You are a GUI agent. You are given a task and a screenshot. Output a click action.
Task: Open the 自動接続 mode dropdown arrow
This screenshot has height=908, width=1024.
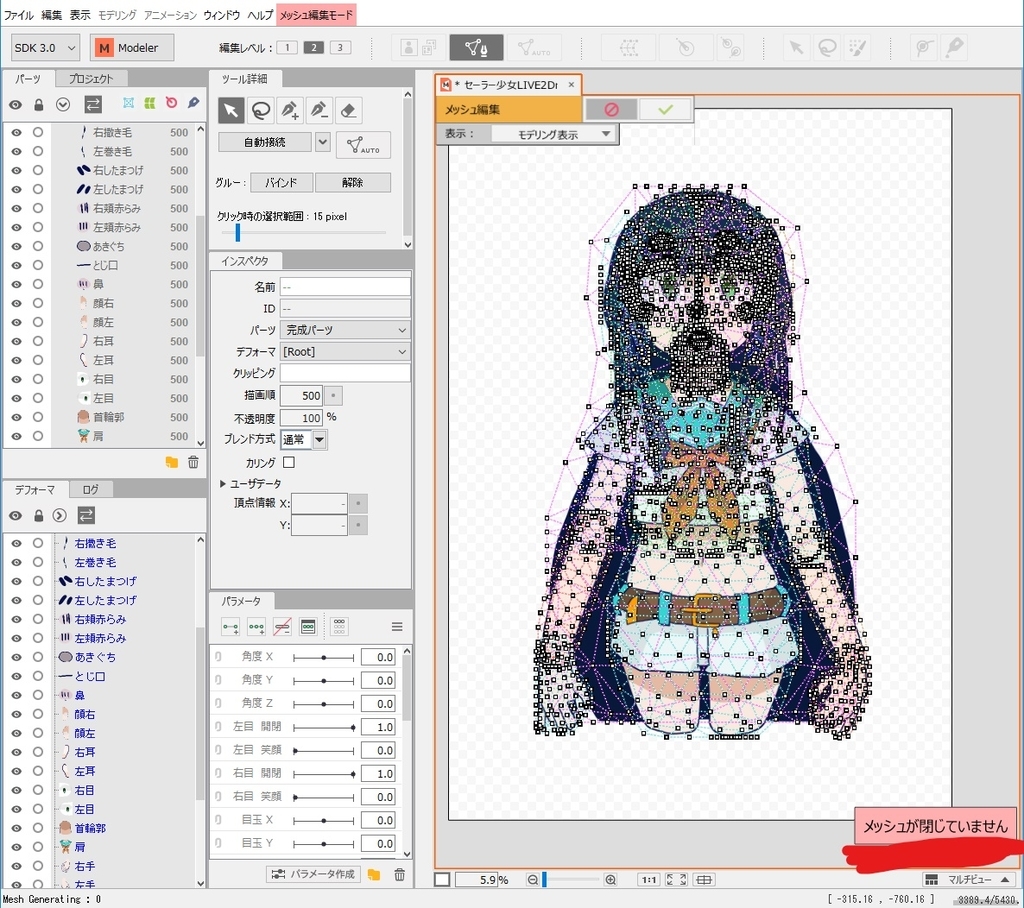(x=323, y=142)
